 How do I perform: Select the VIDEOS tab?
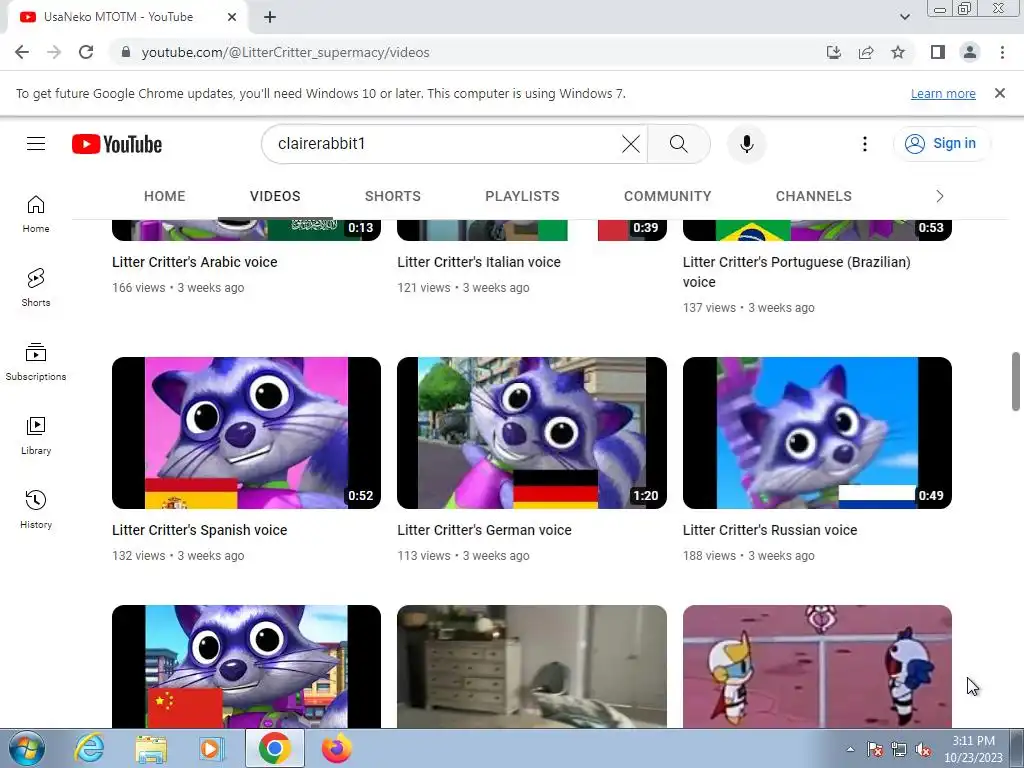(275, 196)
